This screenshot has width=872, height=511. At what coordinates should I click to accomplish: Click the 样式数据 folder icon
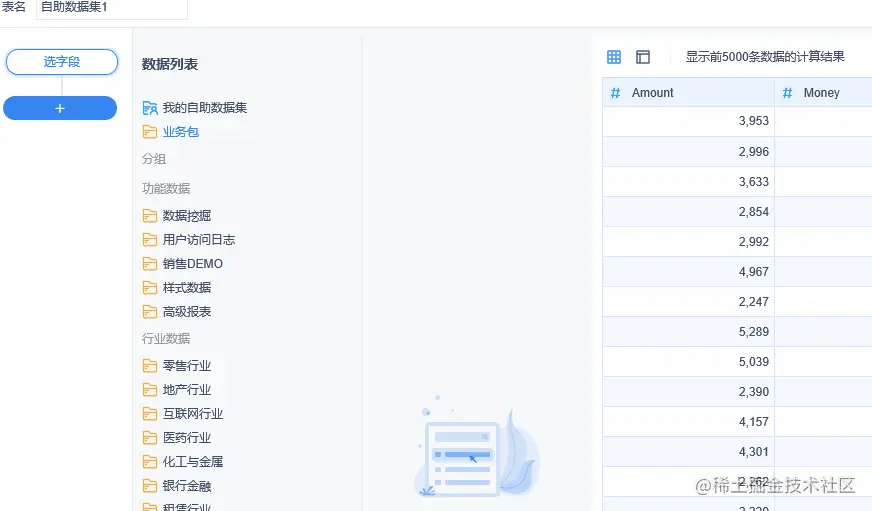tap(150, 287)
